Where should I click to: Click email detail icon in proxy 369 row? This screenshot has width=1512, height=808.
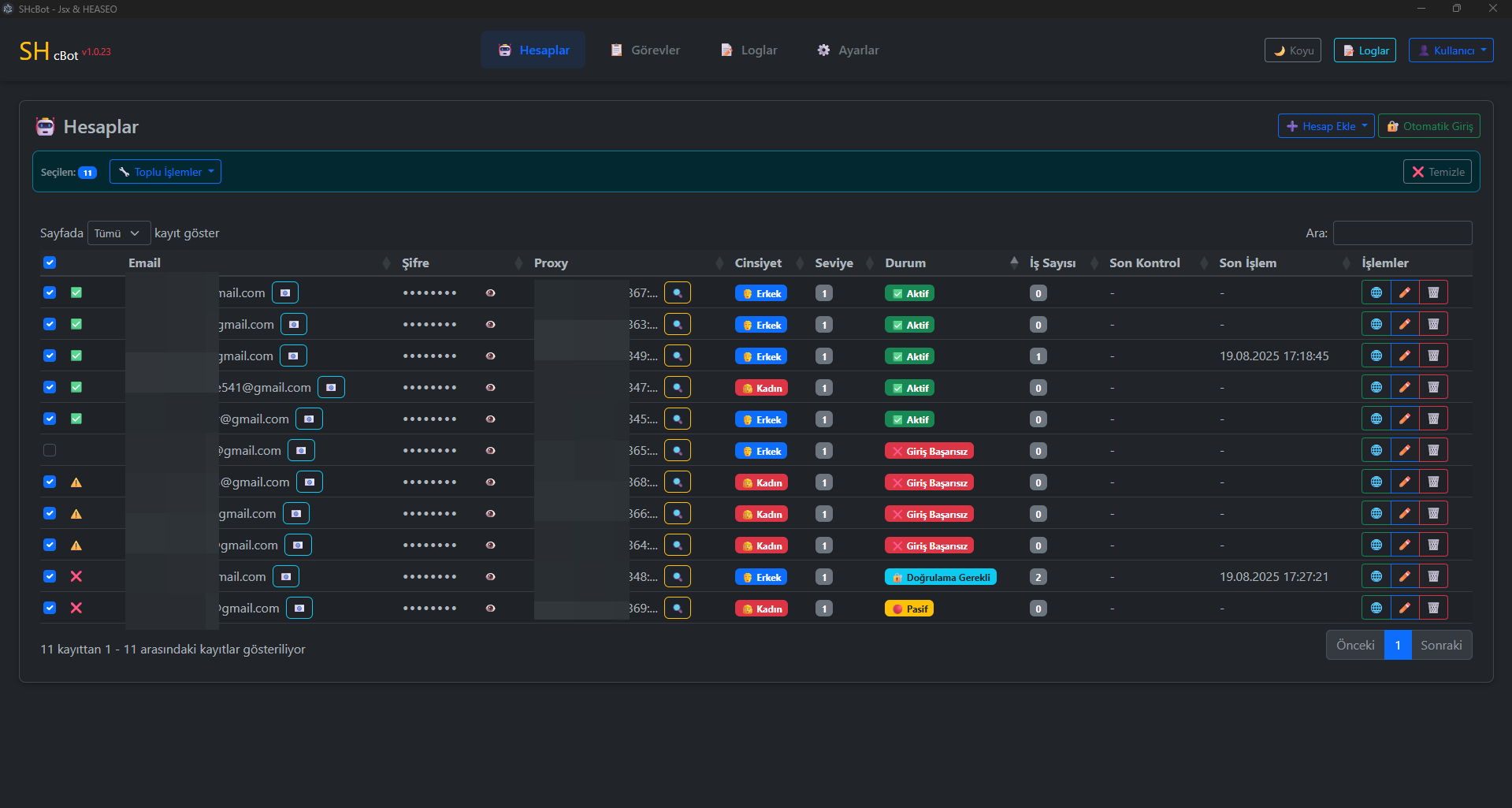(299, 608)
